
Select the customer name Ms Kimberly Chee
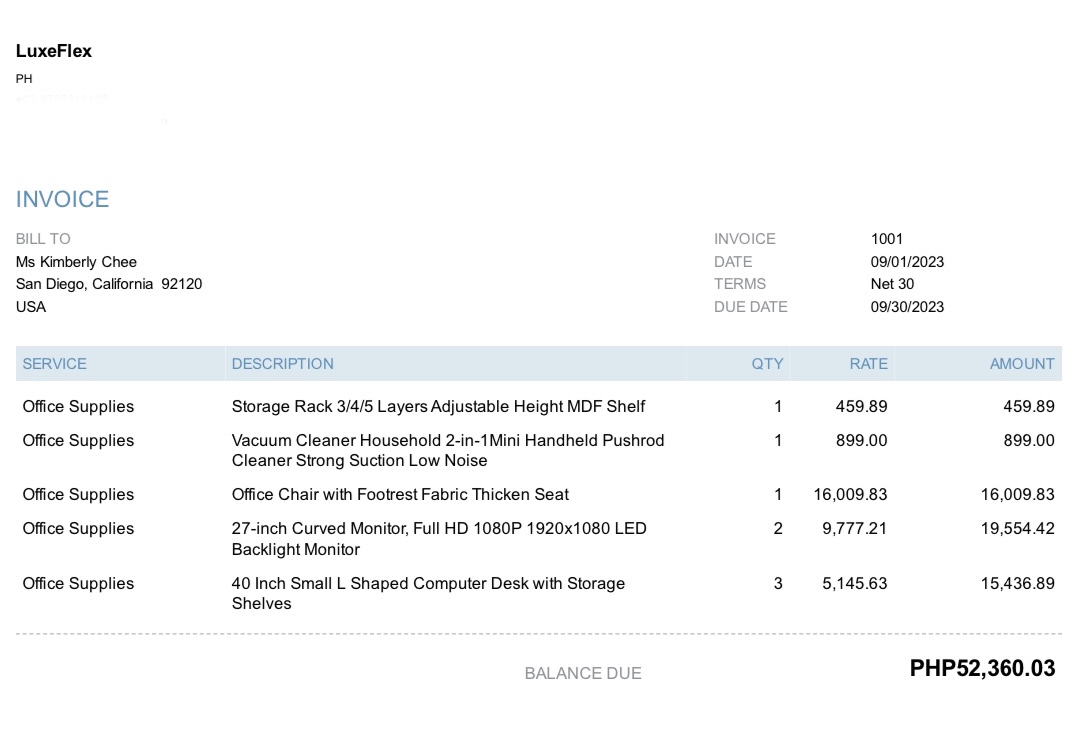click(76, 262)
